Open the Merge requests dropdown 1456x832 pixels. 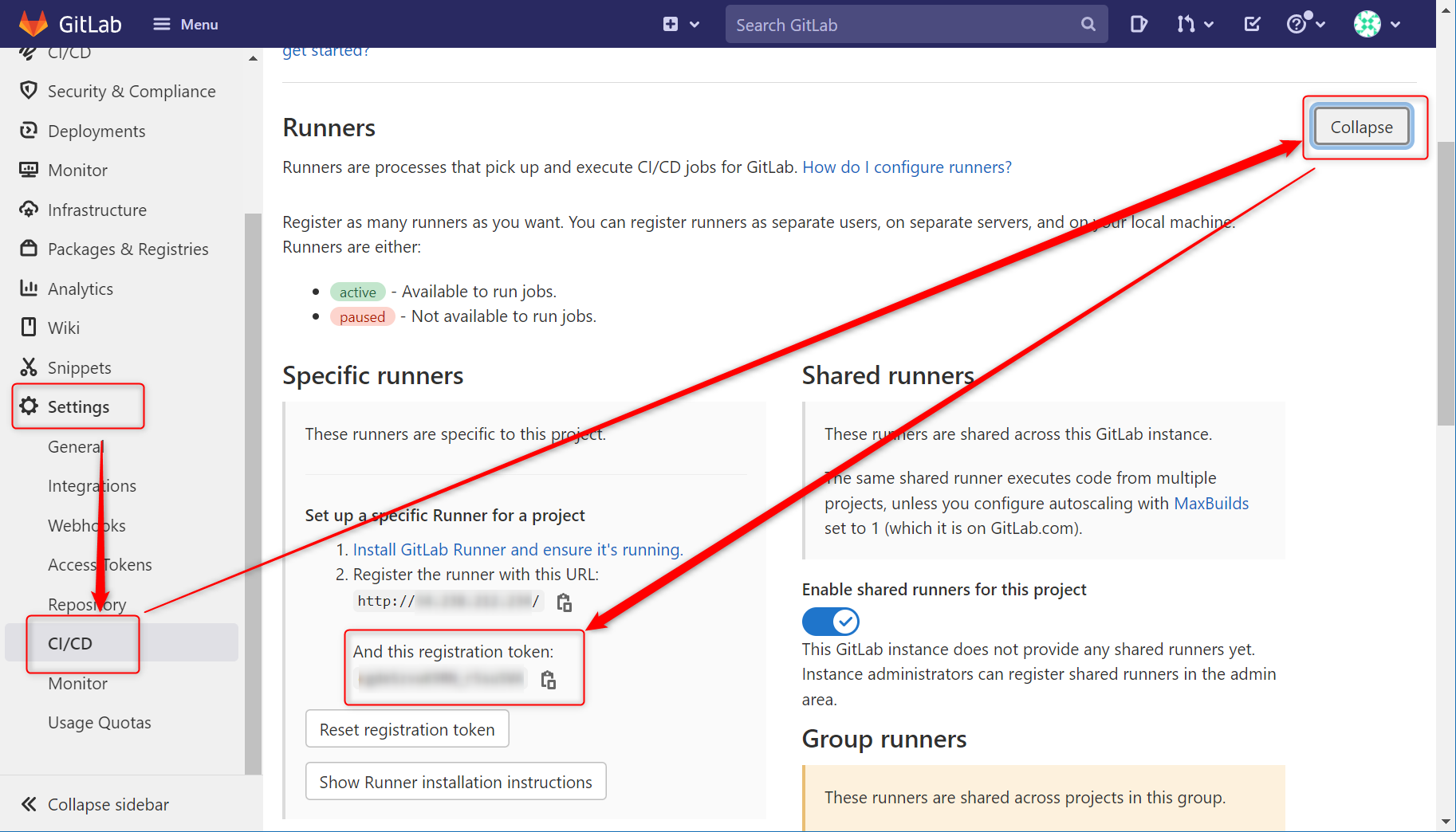click(1195, 24)
